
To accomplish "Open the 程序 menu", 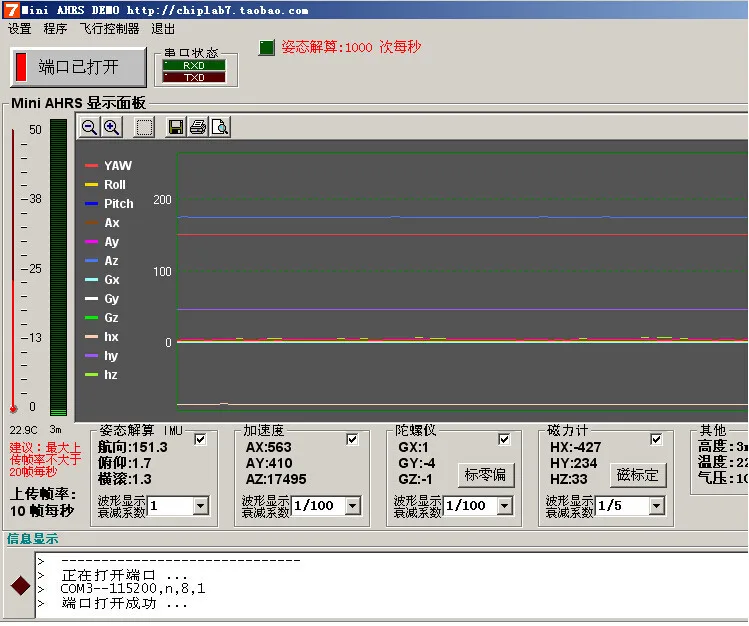I will 55,29.
